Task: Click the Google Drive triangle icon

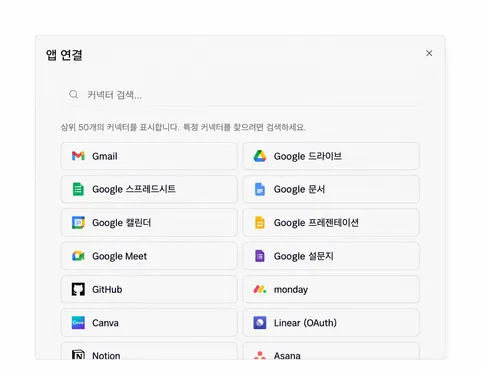Action: [x=260, y=156]
